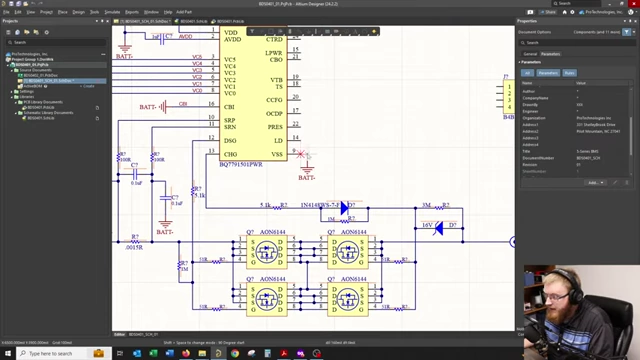This screenshot has height=360, width=640.
Task: Click the document icon beside BDS0401.SchLib
Action: [x=97, y=118]
